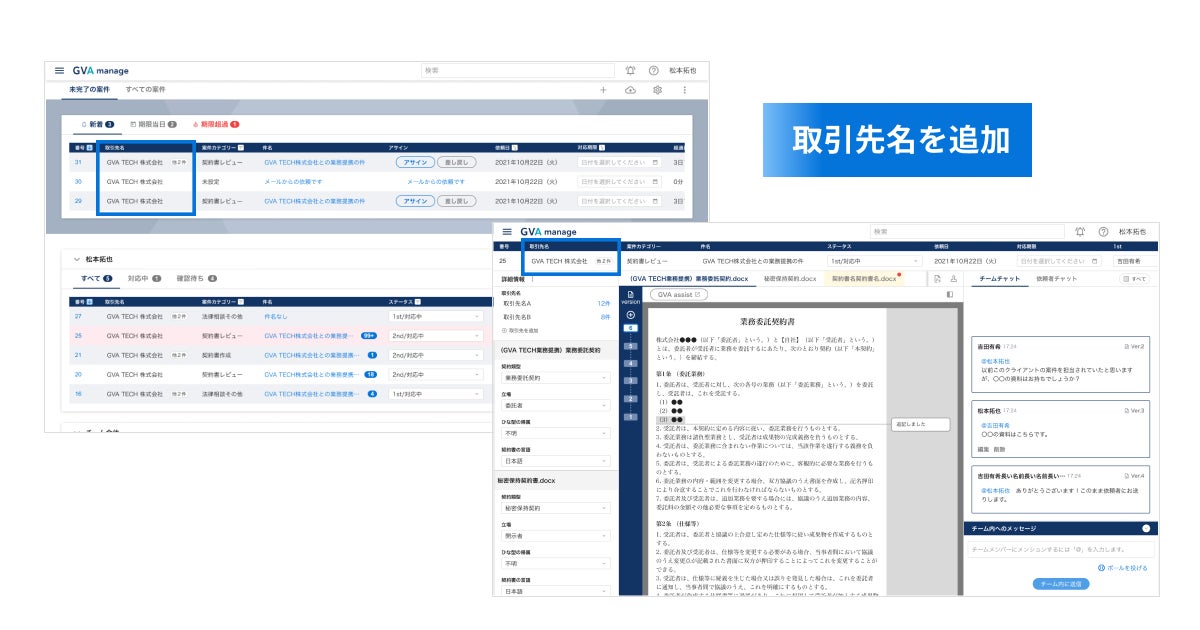Open case number 27 link
This screenshot has height=630, width=1200.
(77, 316)
